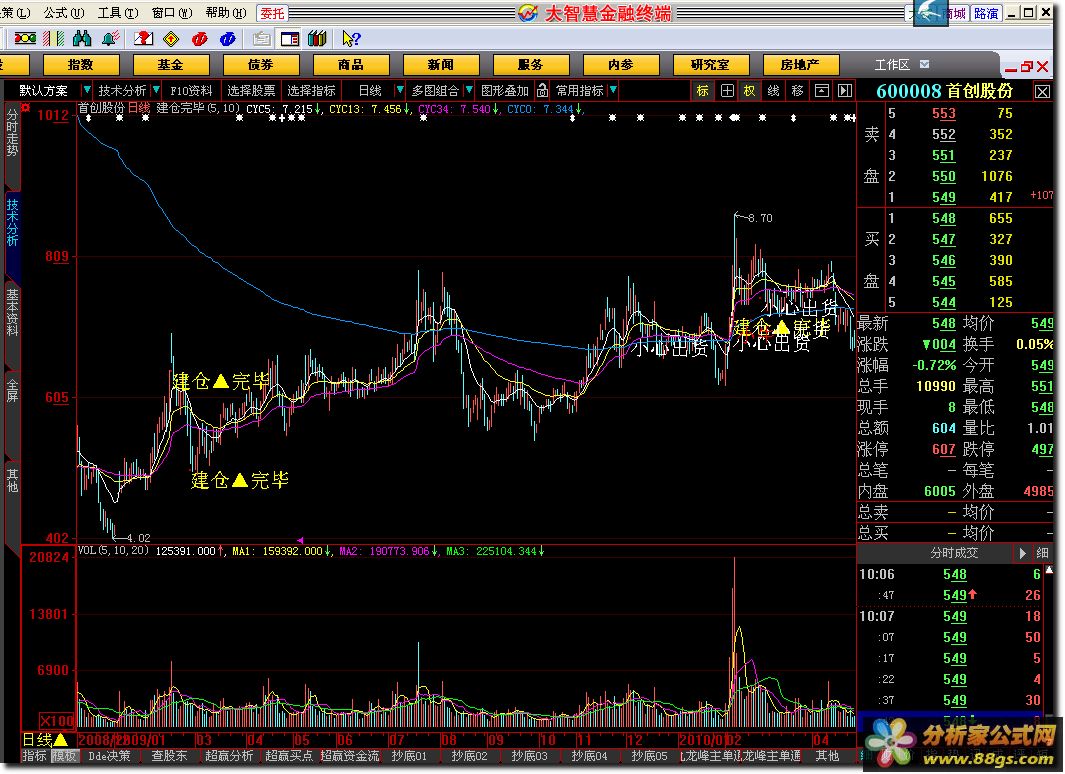Open the 工具 menu
Screen dimensions: 1065x774
coord(118,13)
